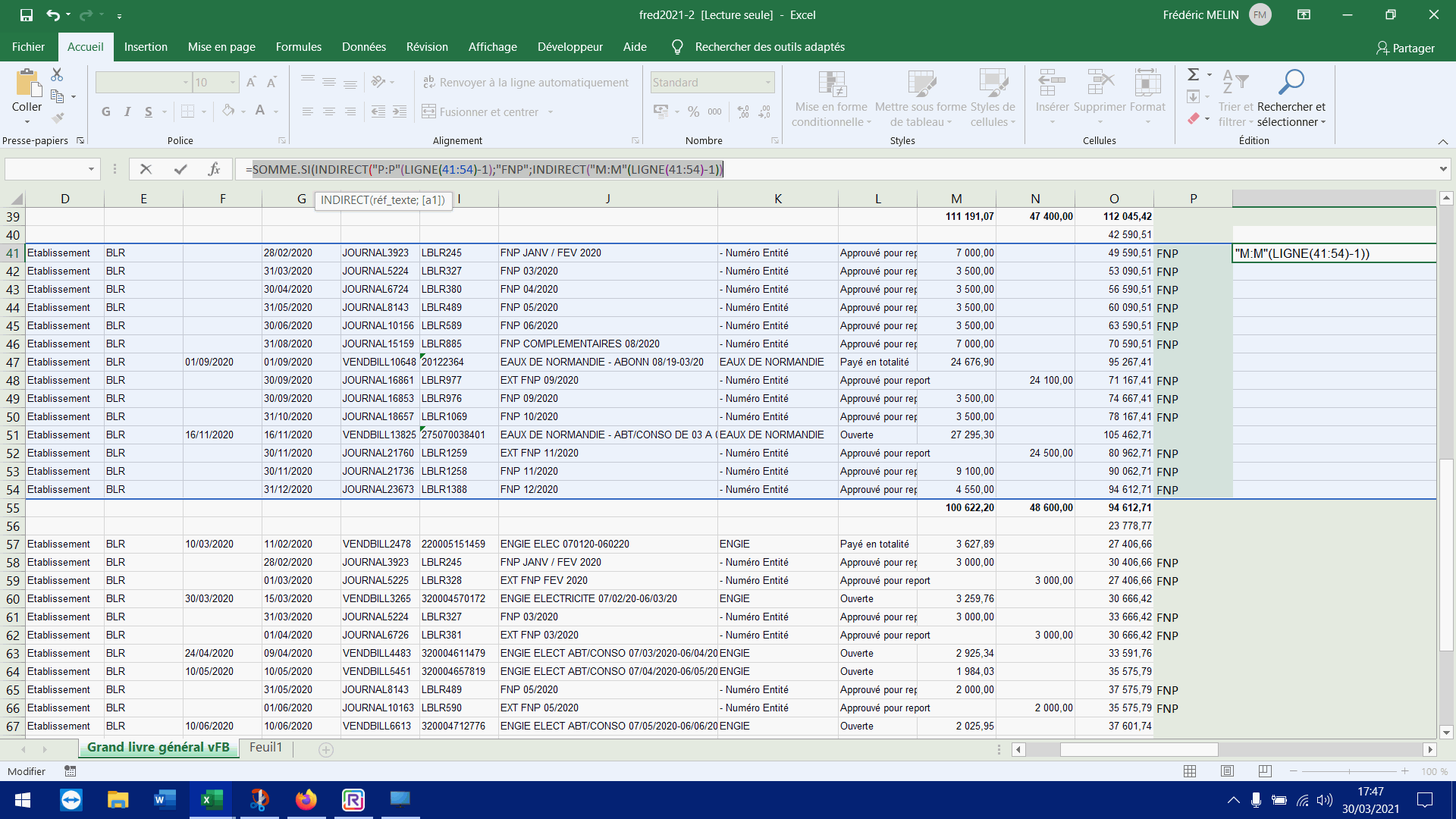
Task: Cancel formula entry with X icon
Action: 146,169
